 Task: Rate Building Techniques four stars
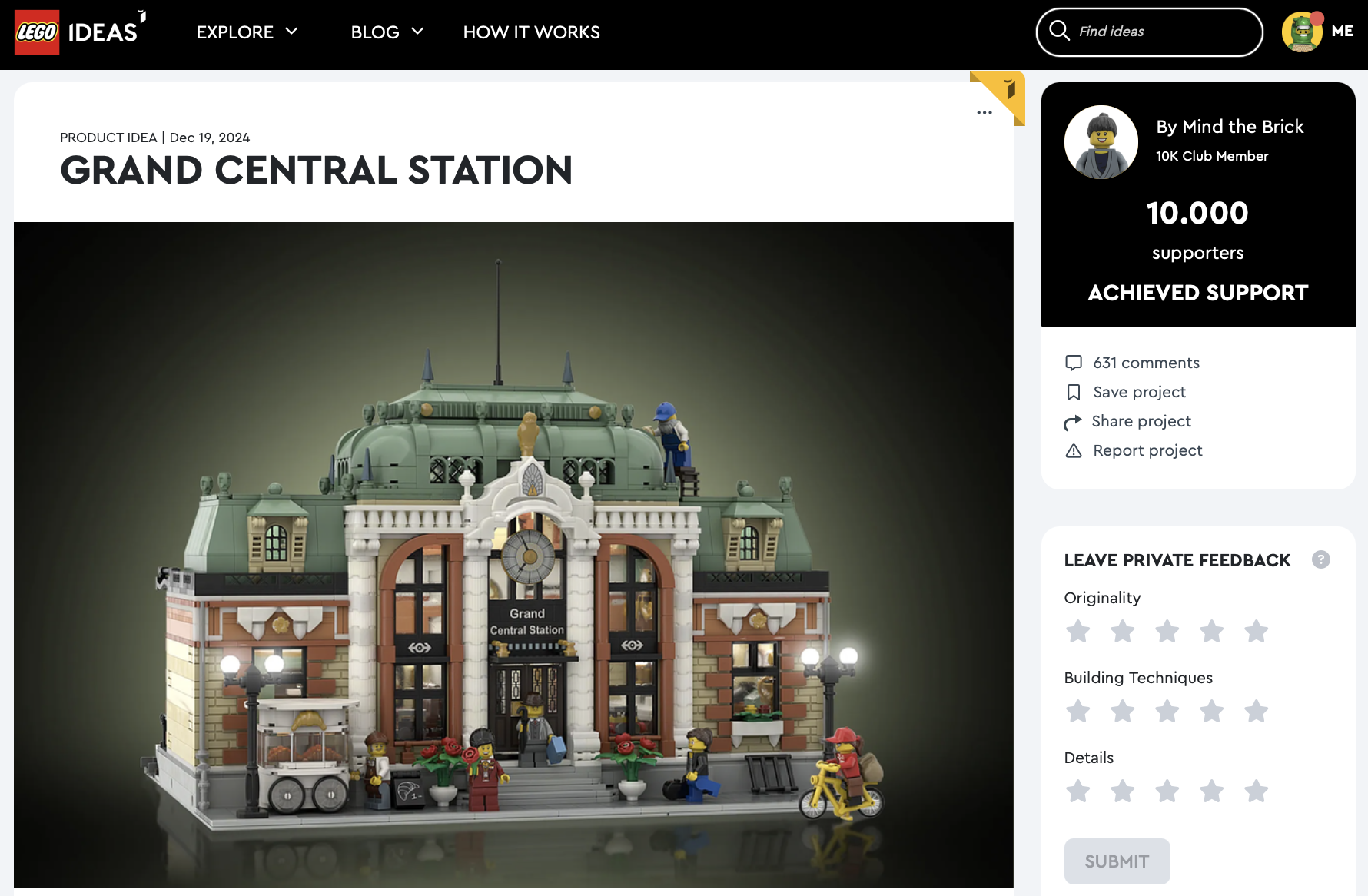[1212, 711]
